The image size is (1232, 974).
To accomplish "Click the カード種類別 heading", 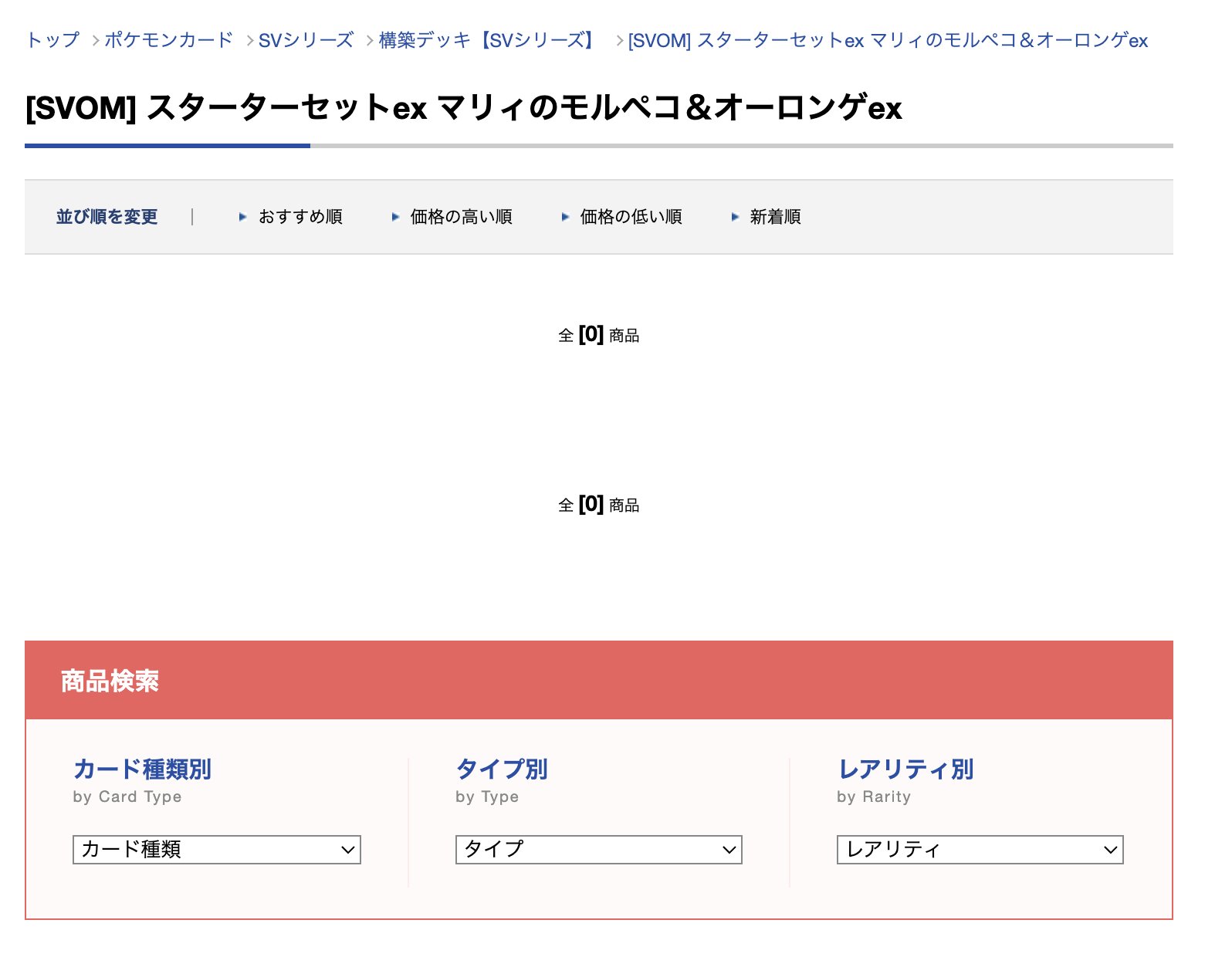I will click(142, 769).
